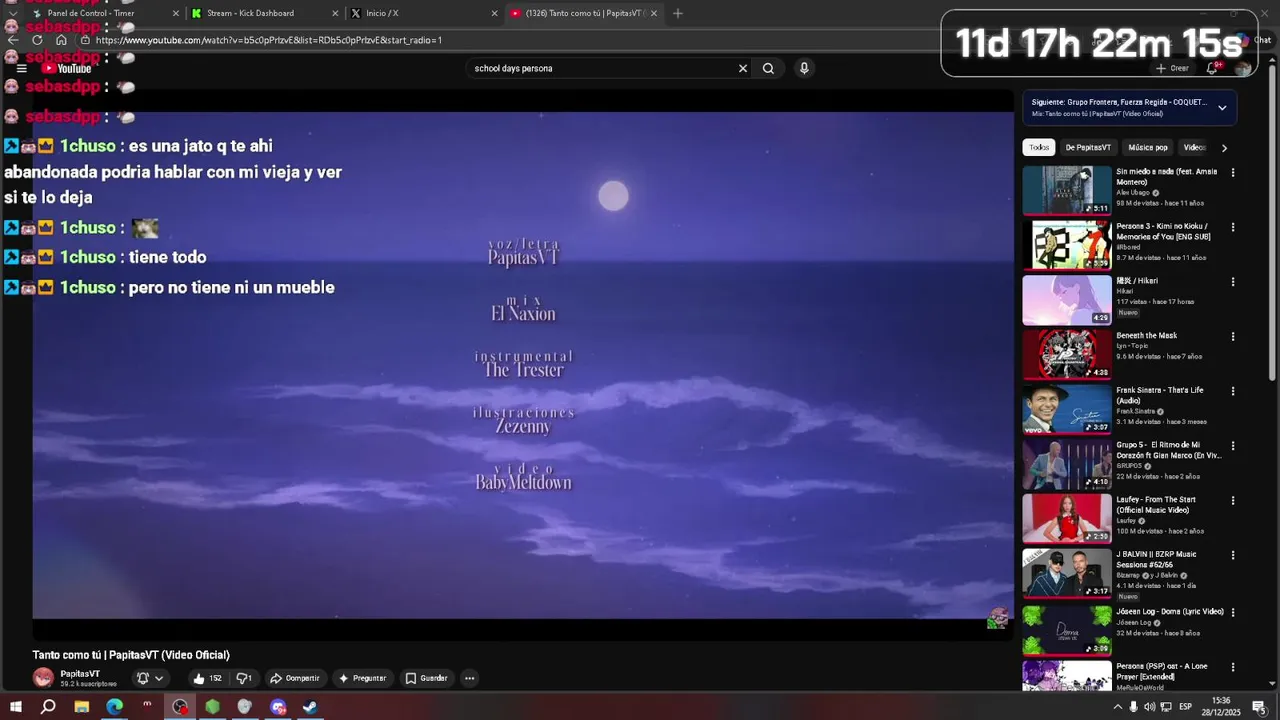Switch input language with ESP indicator
Image resolution: width=1280 pixels, height=720 pixels.
(1185, 707)
